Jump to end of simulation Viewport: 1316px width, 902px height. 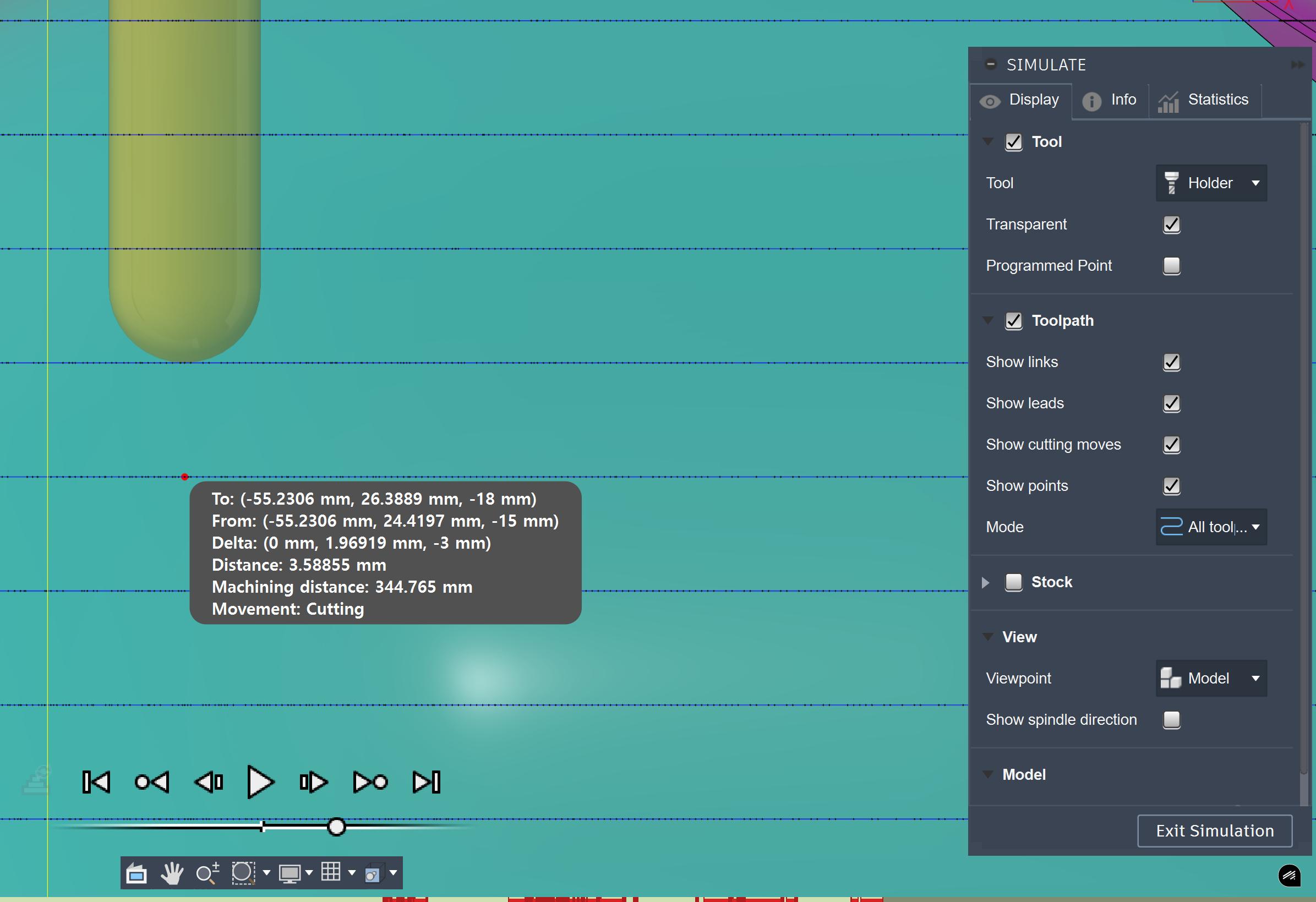tap(427, 782)
